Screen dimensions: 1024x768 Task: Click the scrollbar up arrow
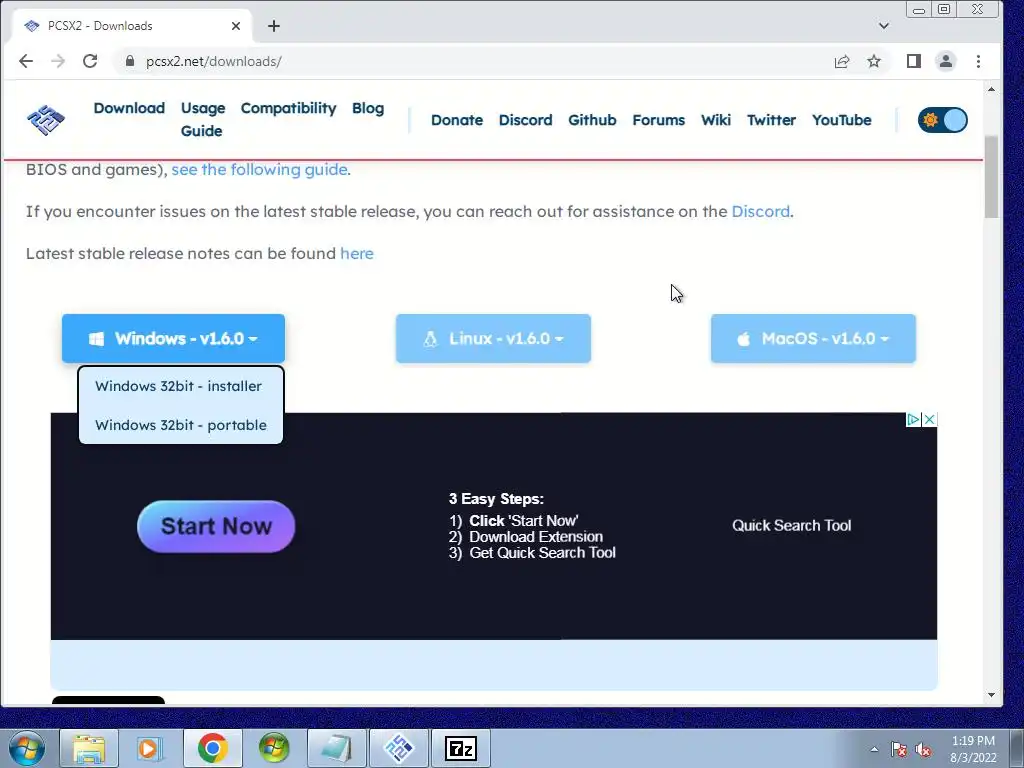(991, 89)
